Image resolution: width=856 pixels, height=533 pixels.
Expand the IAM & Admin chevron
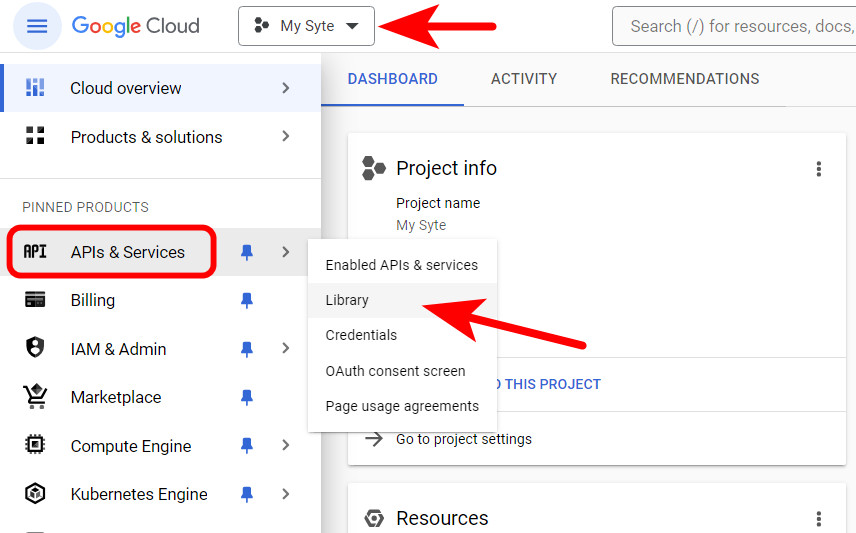pos(286,348)
